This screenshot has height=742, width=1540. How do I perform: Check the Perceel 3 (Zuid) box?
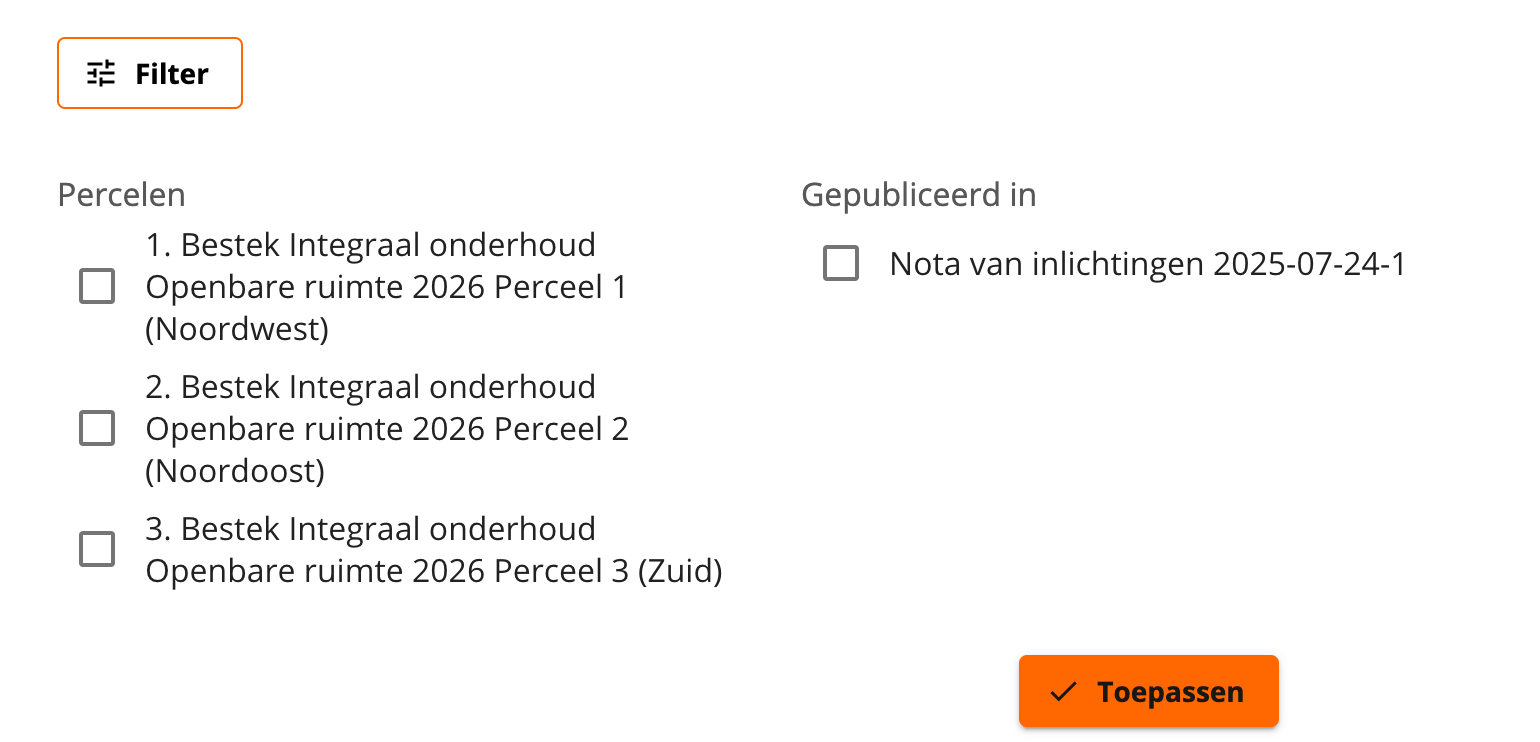tap(97, 549)
